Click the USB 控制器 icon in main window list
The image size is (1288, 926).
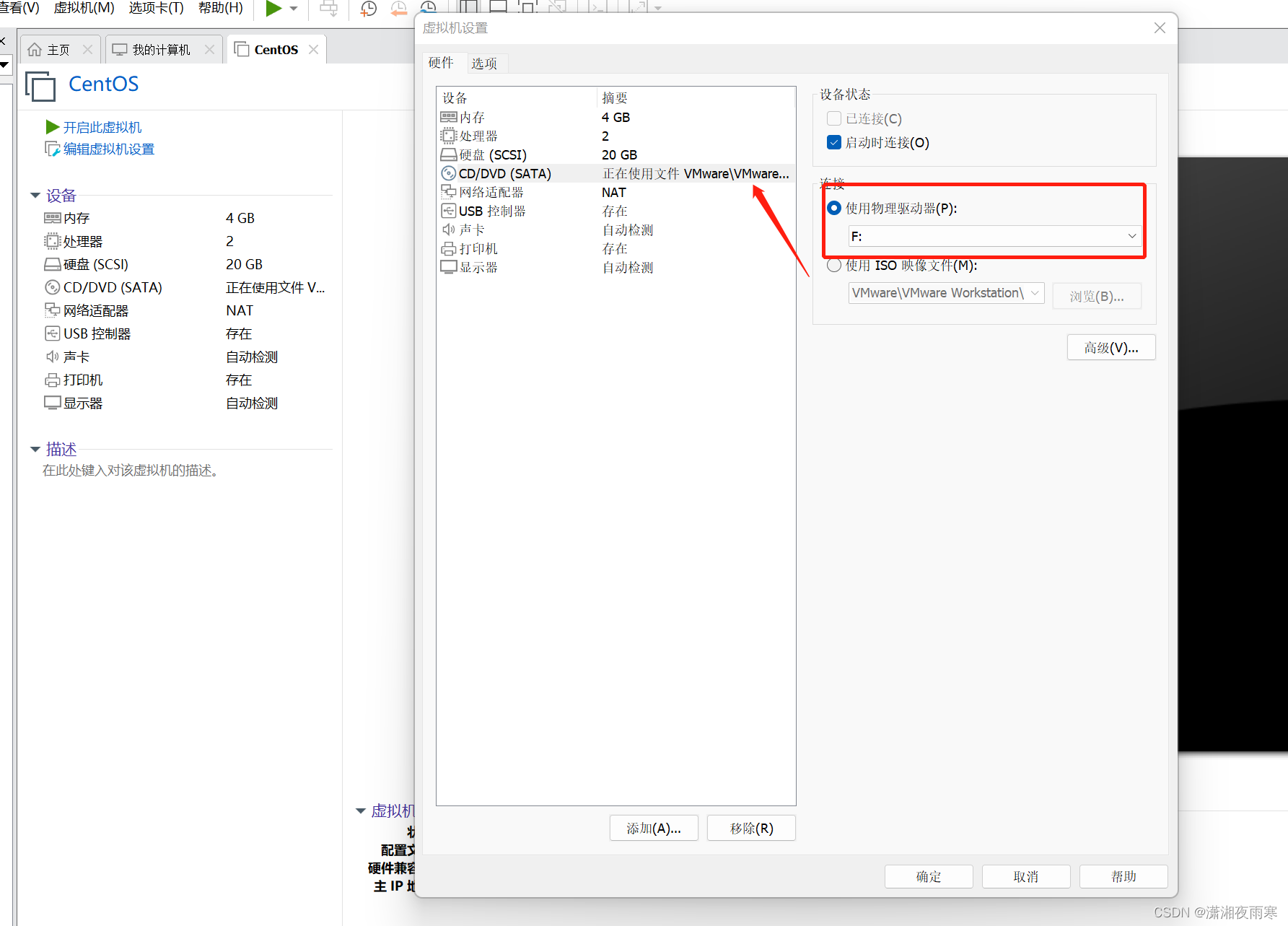(x=53, y=333)
